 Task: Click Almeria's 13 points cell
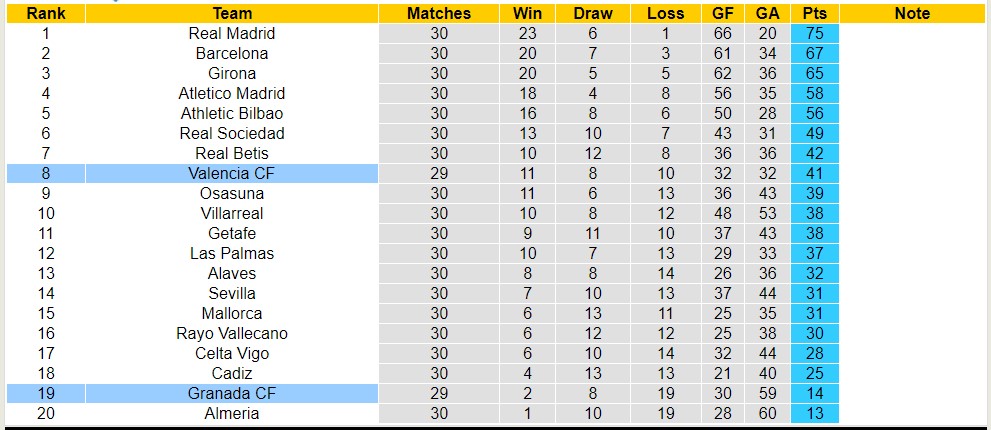(x=814, y=413)
